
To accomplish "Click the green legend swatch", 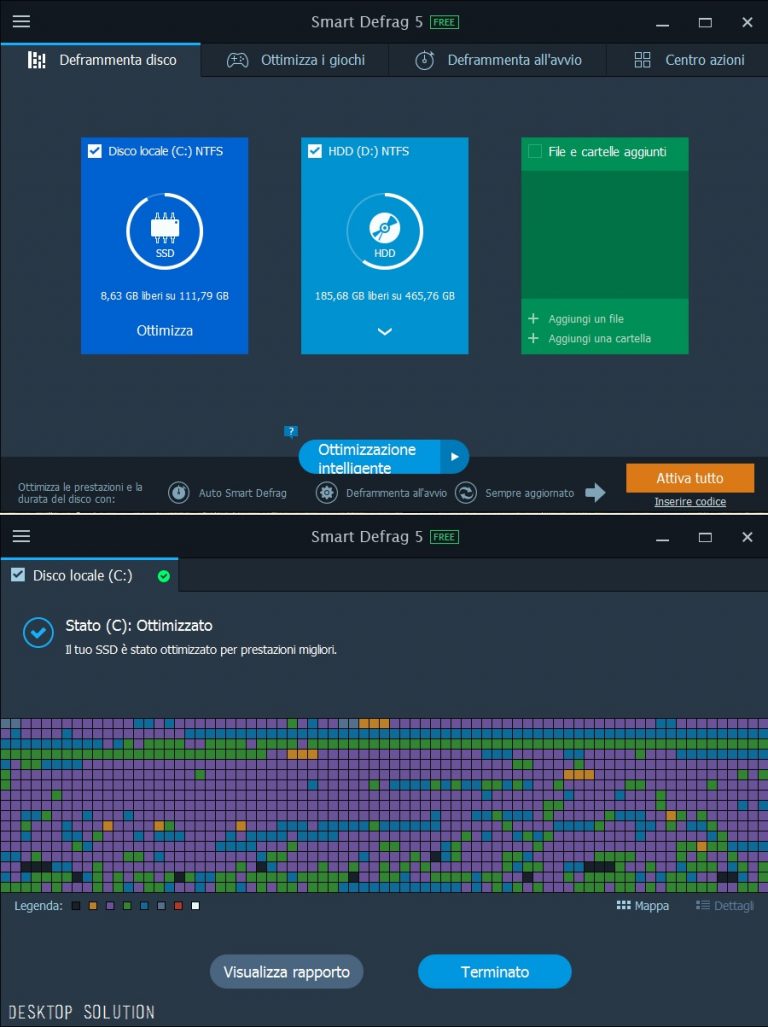I will click(x=127, y=906).
